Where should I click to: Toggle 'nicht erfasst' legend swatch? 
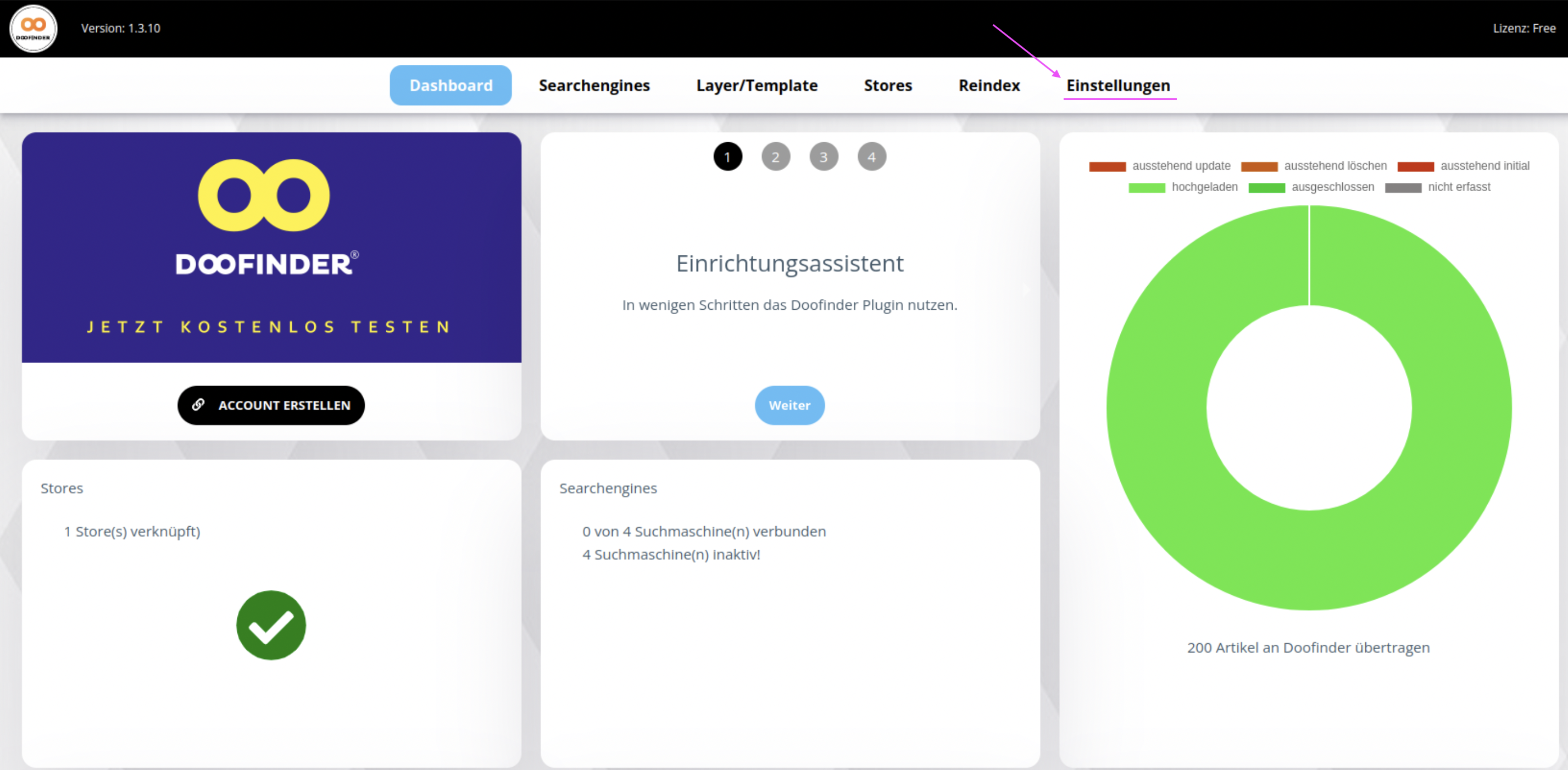pos(1403,187)
